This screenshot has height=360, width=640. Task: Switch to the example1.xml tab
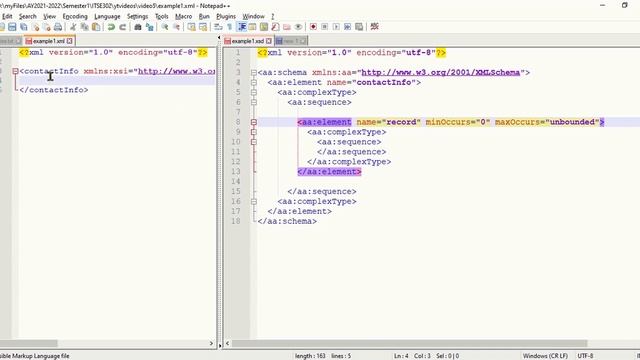[x=49, y=41]
